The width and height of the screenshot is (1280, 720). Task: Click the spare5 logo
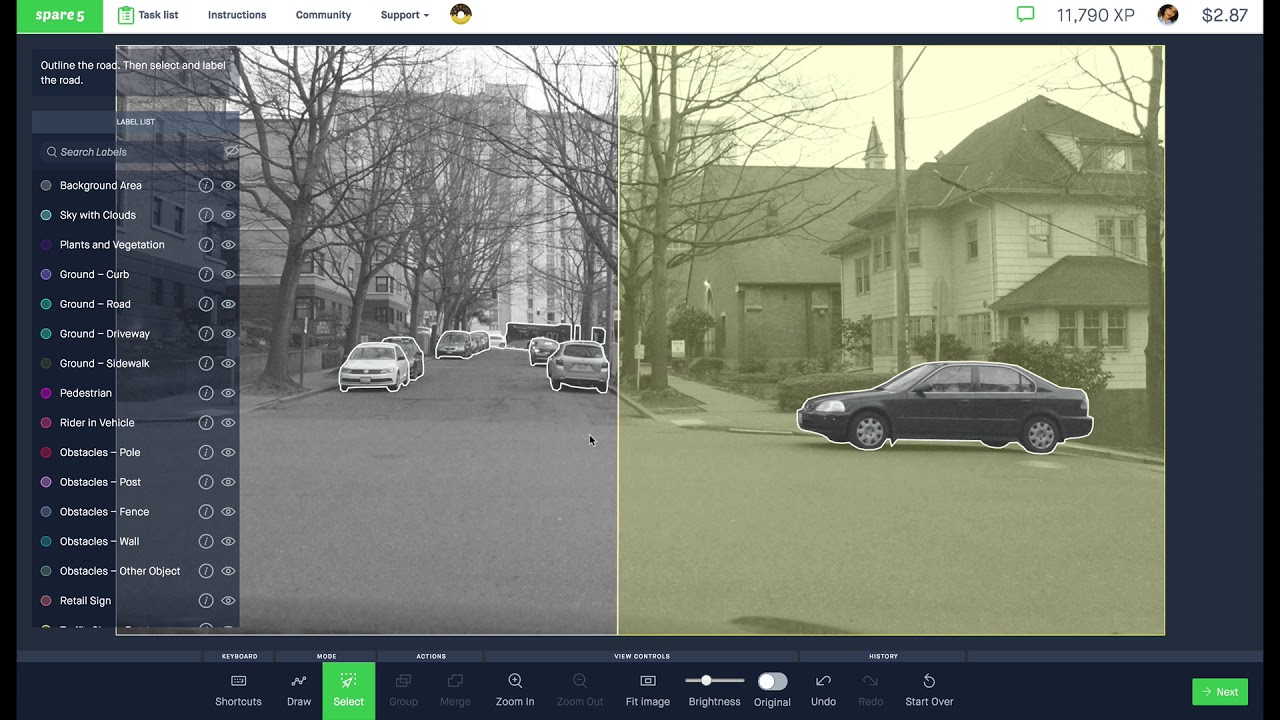point(60,15)
